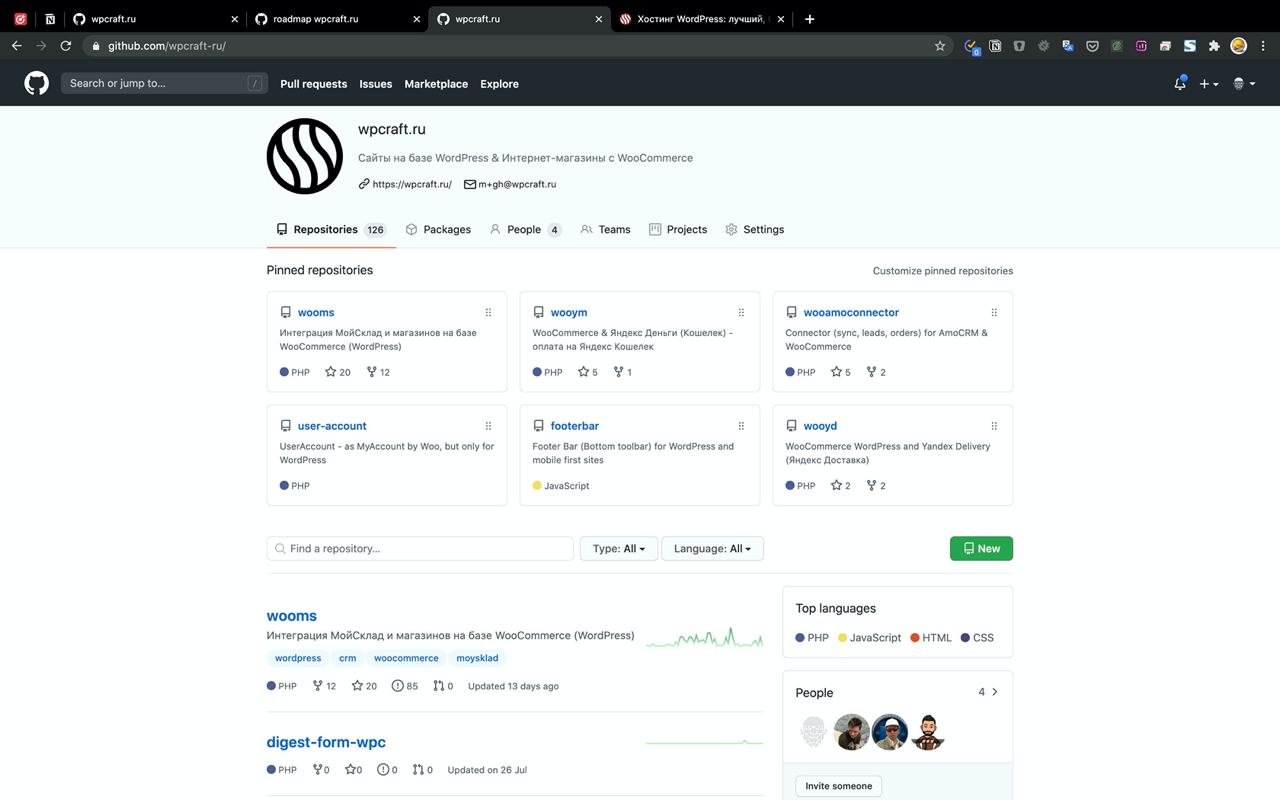Click the m+gh@wpcraft.ru email link

point(517,184)
